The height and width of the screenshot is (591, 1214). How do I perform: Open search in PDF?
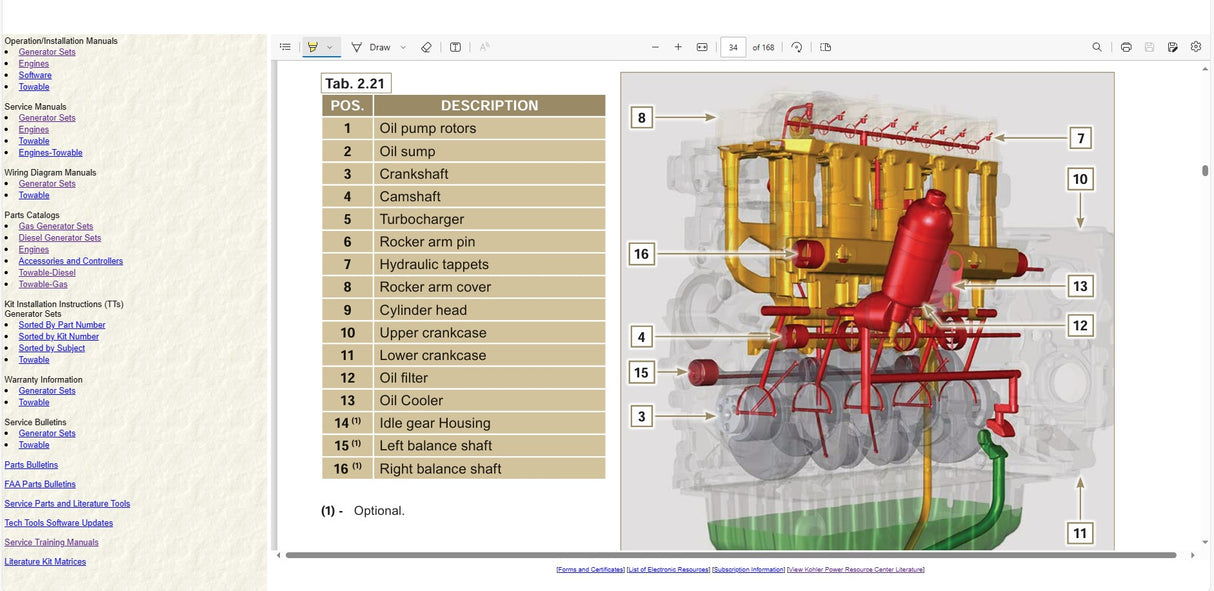pos(1097,47)
